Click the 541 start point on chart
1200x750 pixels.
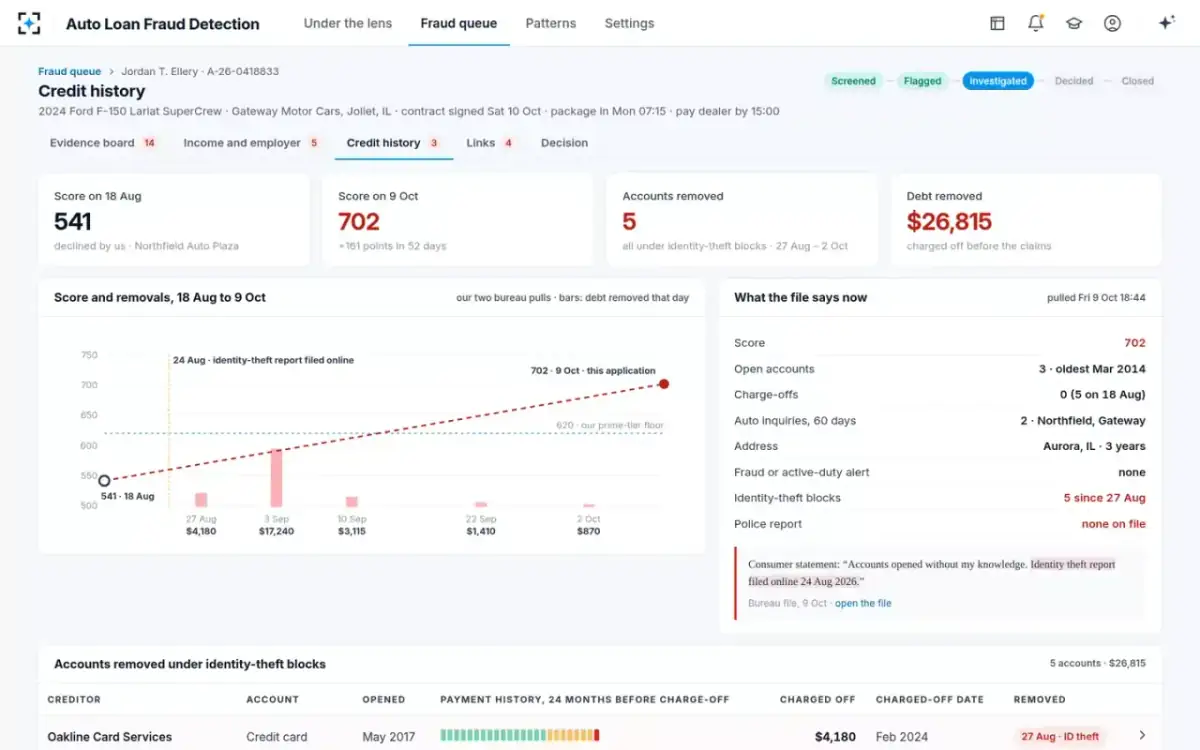pos(104,481)
